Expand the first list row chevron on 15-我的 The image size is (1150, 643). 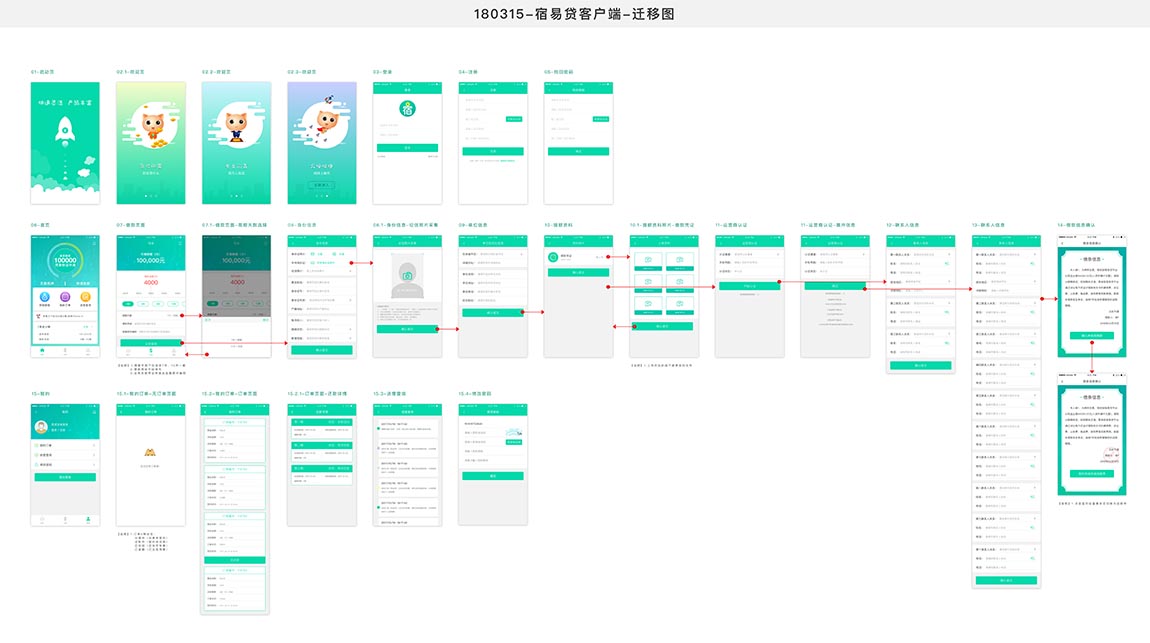pyautogui.click(x=94, y=447)
